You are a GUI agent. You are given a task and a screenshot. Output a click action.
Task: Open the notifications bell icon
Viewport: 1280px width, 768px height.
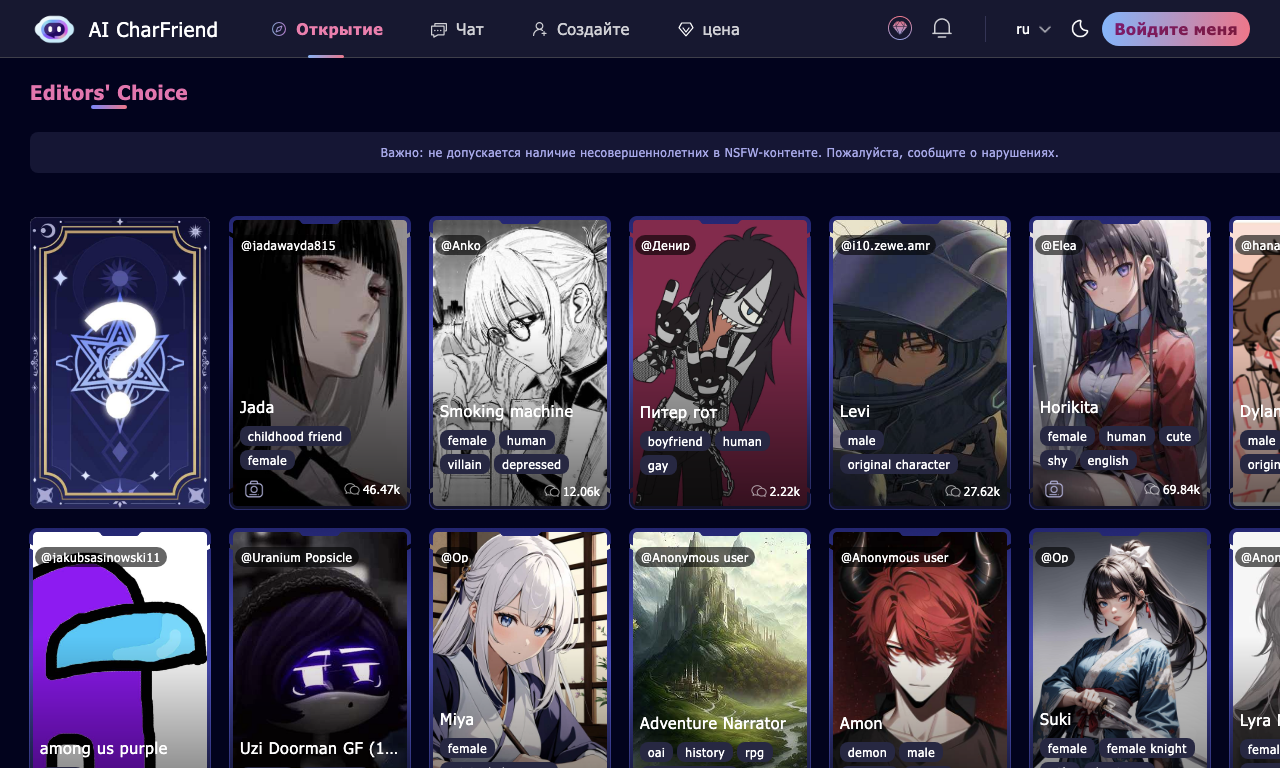coord(941,29)
